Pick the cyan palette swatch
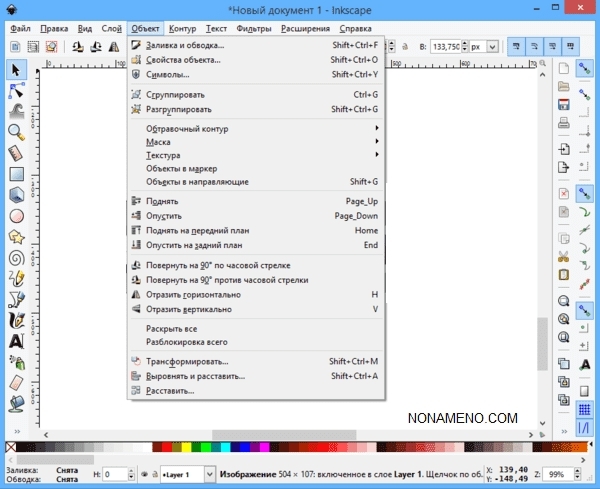Viewport: 600px width, 489px height. click(x=225, y=447)
